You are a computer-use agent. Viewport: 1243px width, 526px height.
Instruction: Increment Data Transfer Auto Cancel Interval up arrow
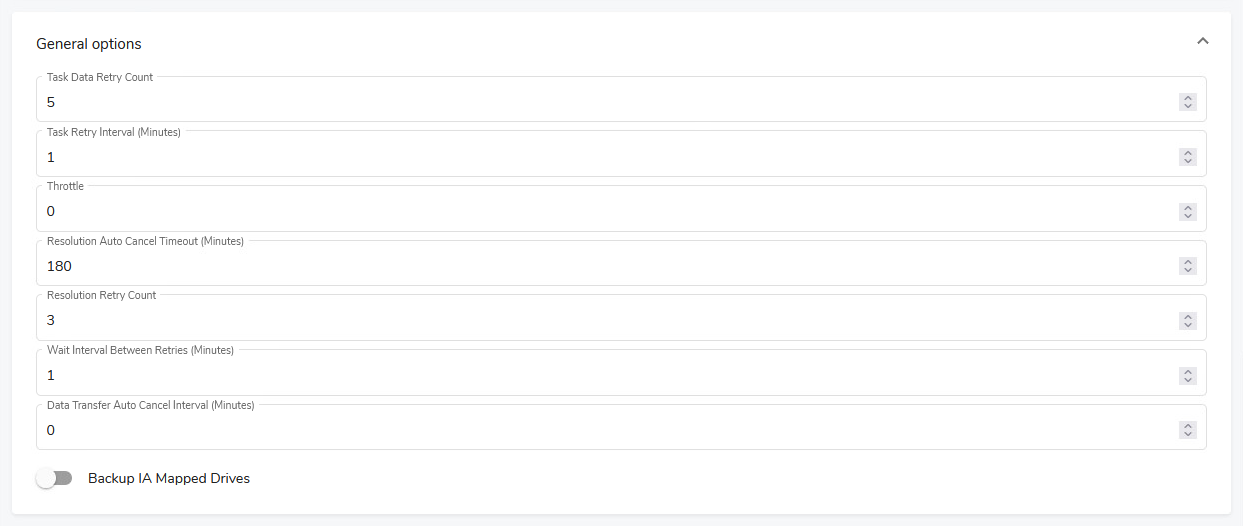point(1188,425)
